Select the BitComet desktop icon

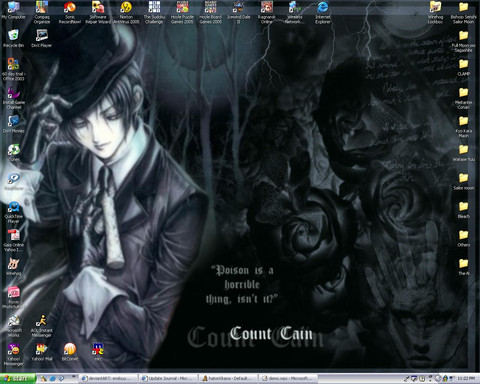[70, 352]
